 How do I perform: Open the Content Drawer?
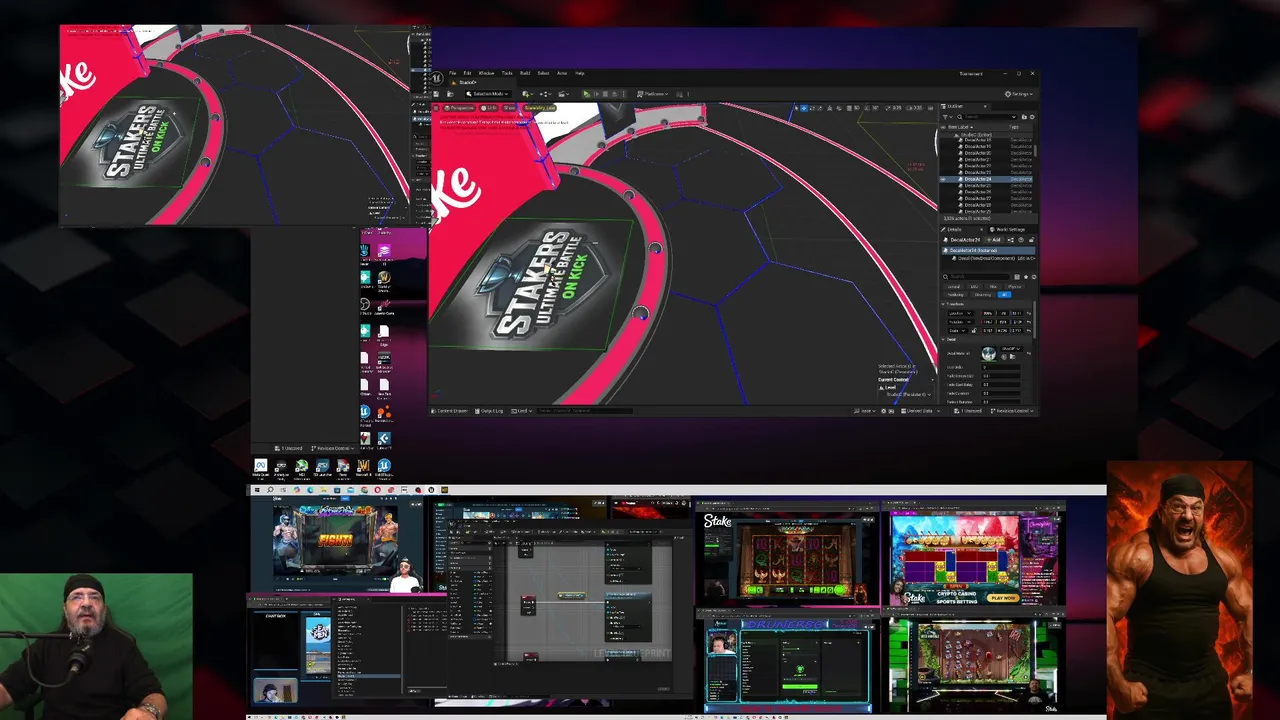coord(449,411)
